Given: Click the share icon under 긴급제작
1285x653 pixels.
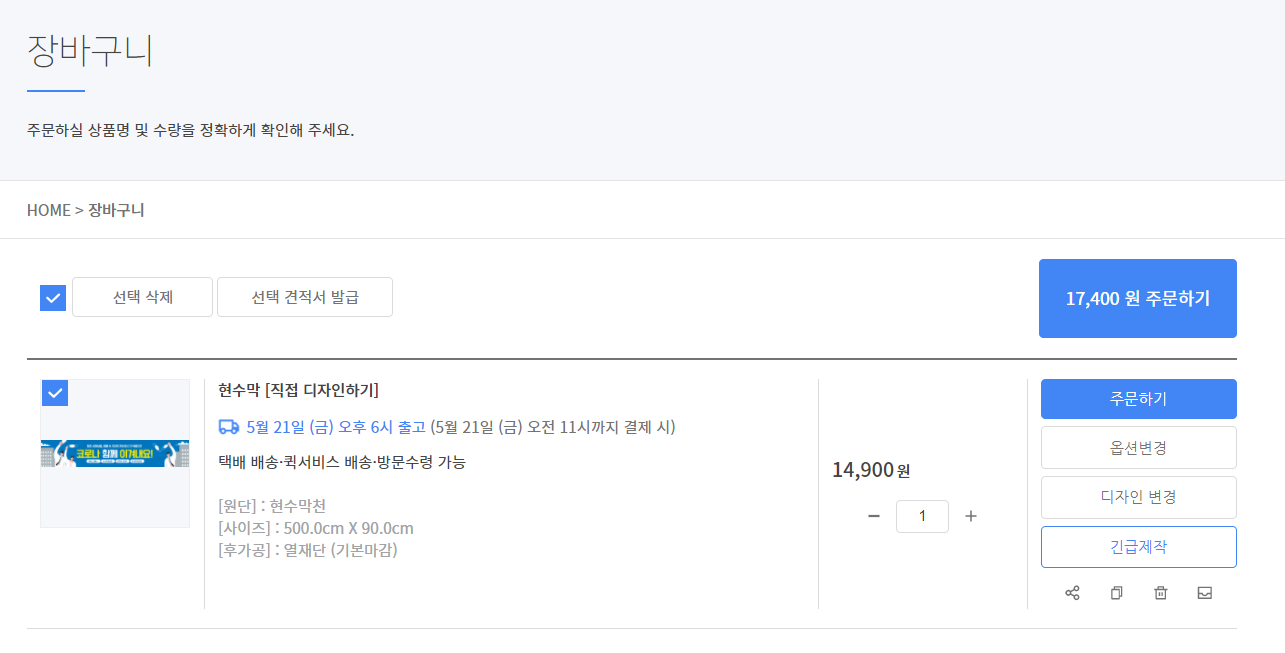Looking at the screenshot, I should (1072, 593).
